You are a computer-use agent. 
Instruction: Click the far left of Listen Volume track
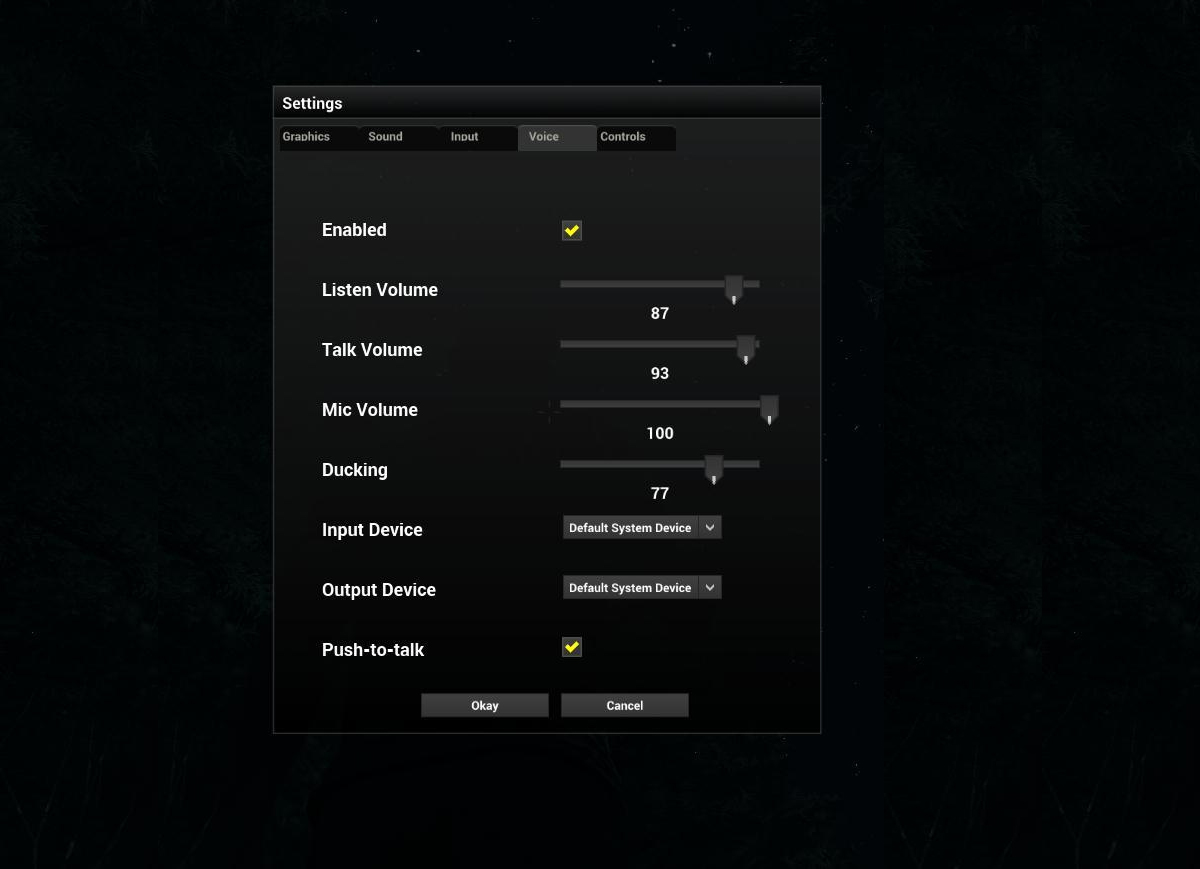click(564, 284)
